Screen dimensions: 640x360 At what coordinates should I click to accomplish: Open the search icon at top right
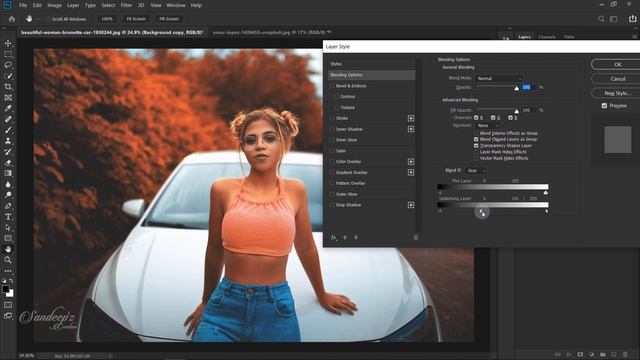pyautogui.click(x=601, y=19)
